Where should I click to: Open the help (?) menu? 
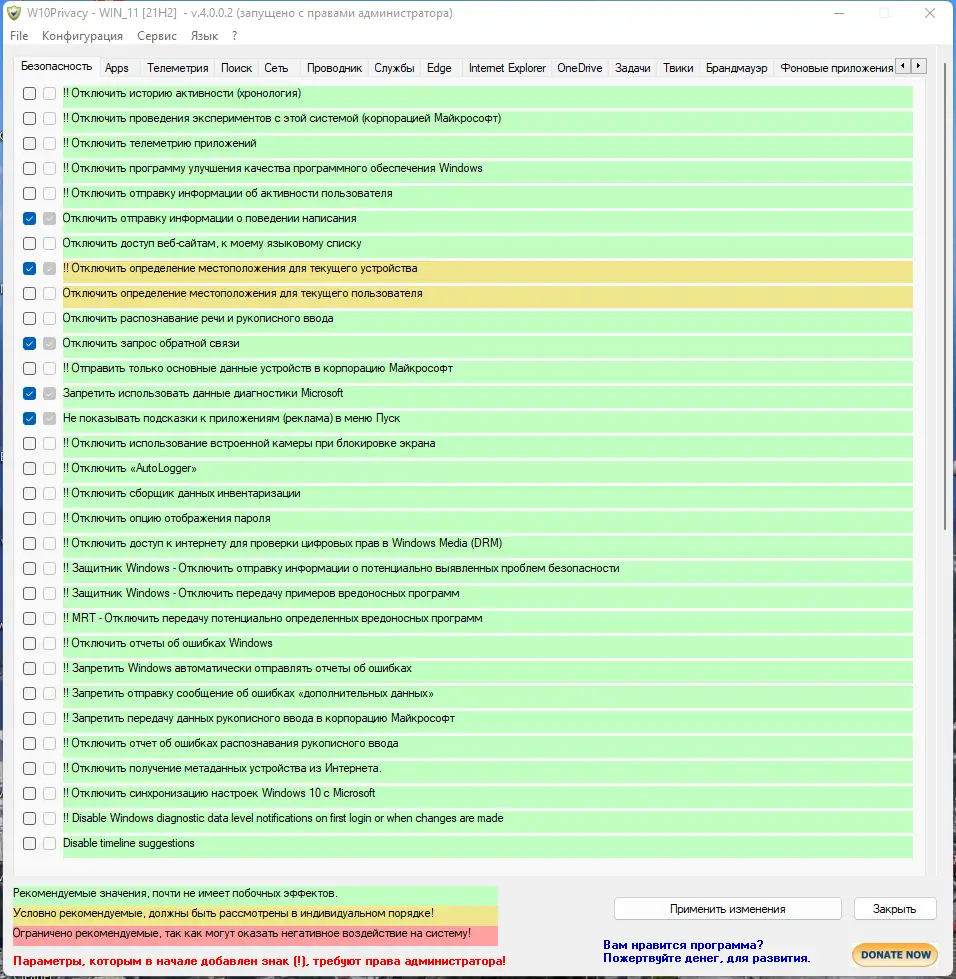click(x=233, y=35)
